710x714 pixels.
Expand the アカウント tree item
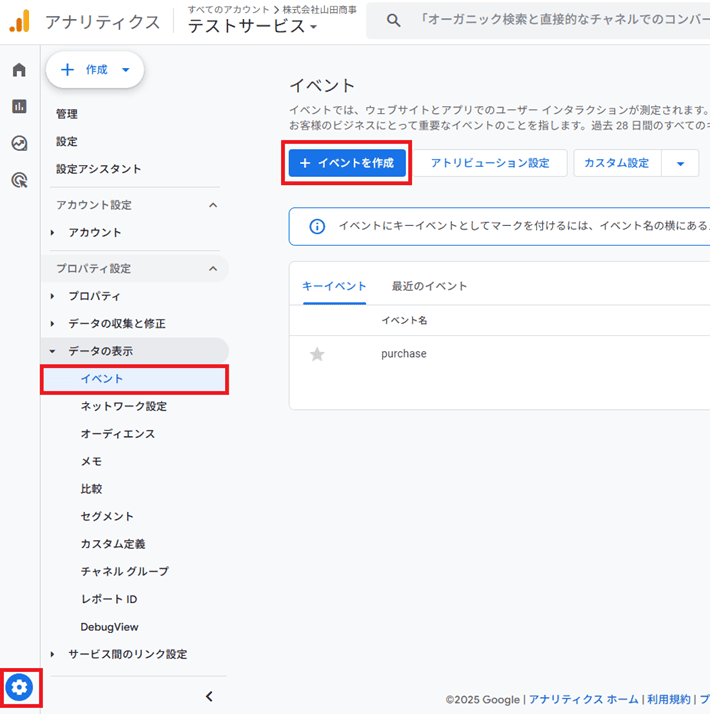[x=52, y=233]
